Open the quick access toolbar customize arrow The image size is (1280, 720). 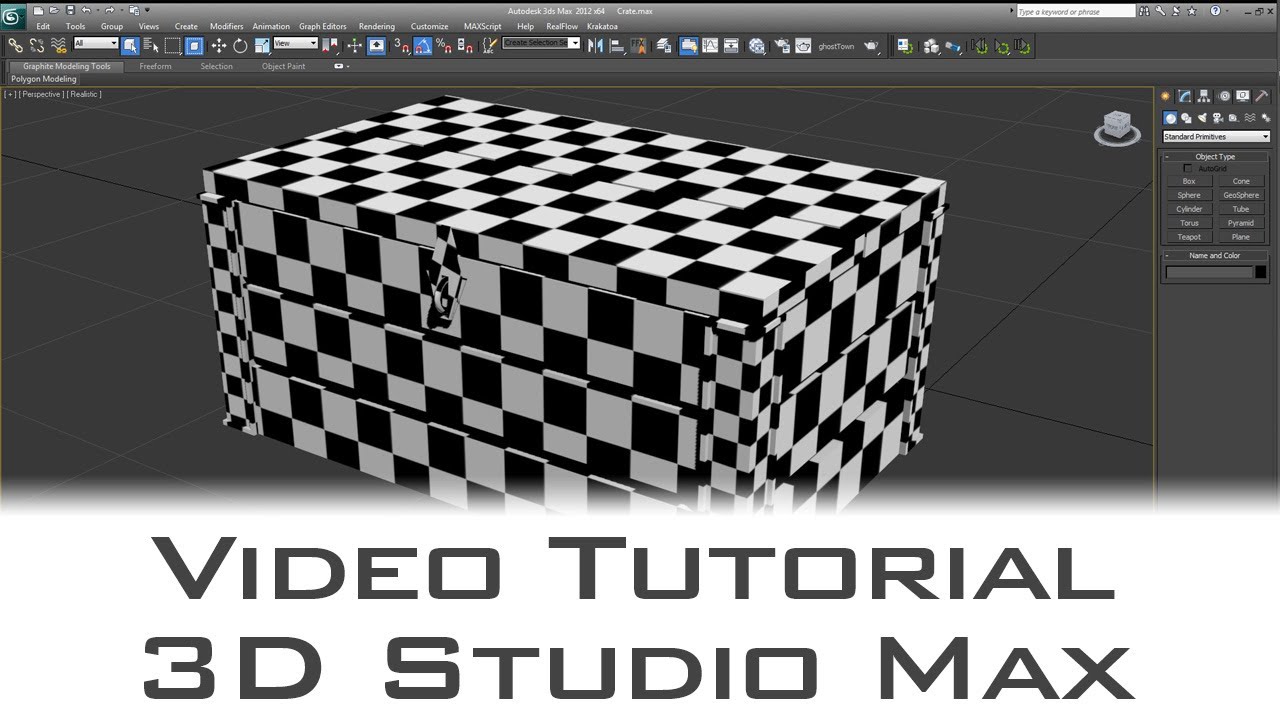[148, 10]
